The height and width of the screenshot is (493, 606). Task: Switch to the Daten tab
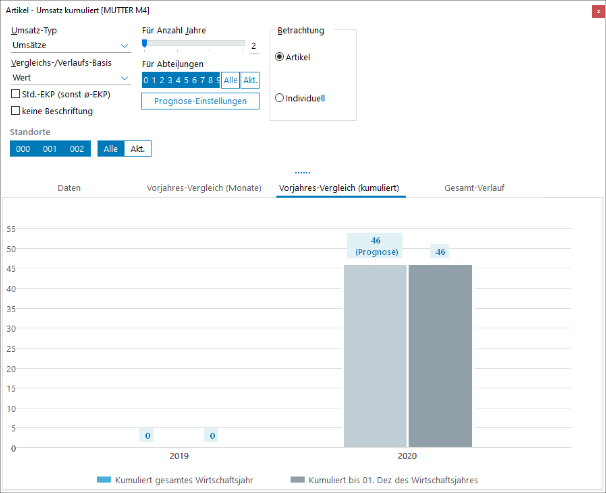(x=69, y=188)
